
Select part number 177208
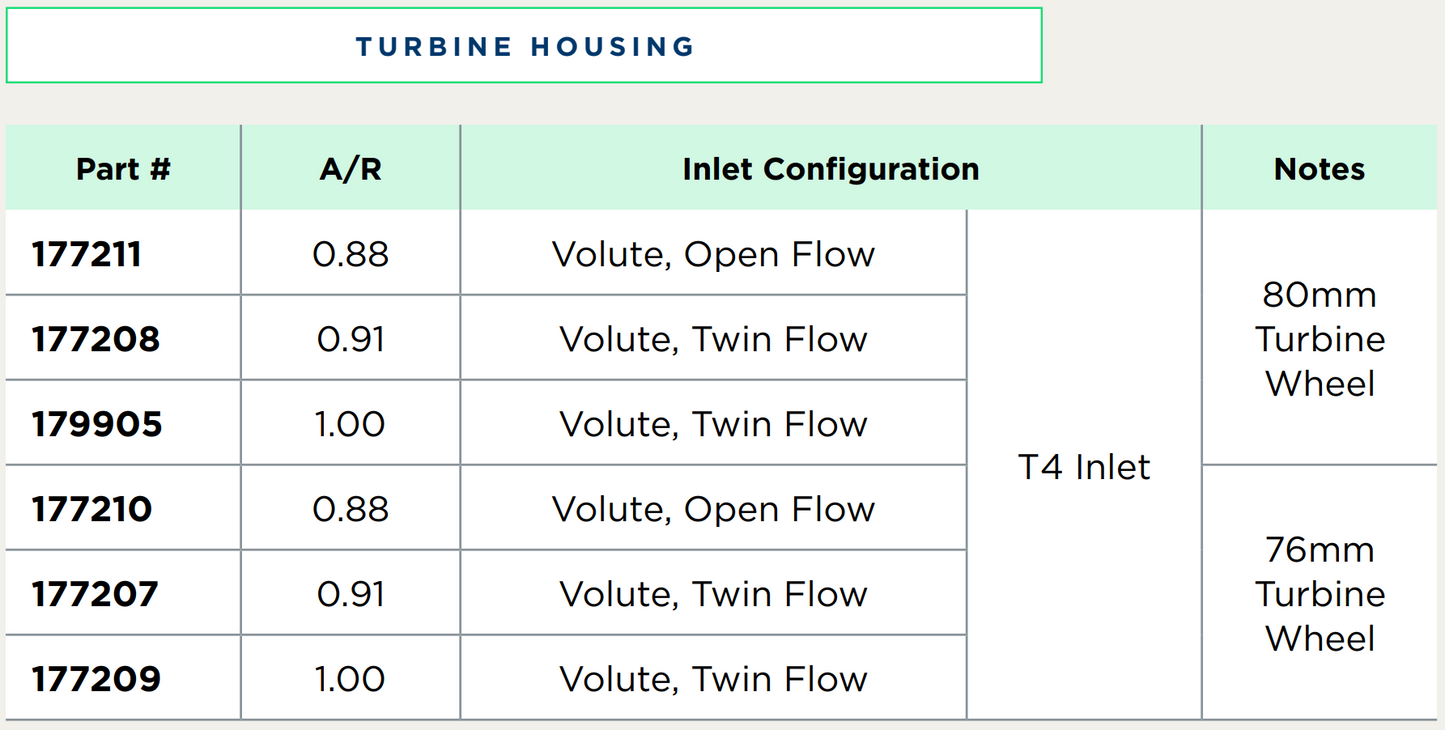(96, 339)
